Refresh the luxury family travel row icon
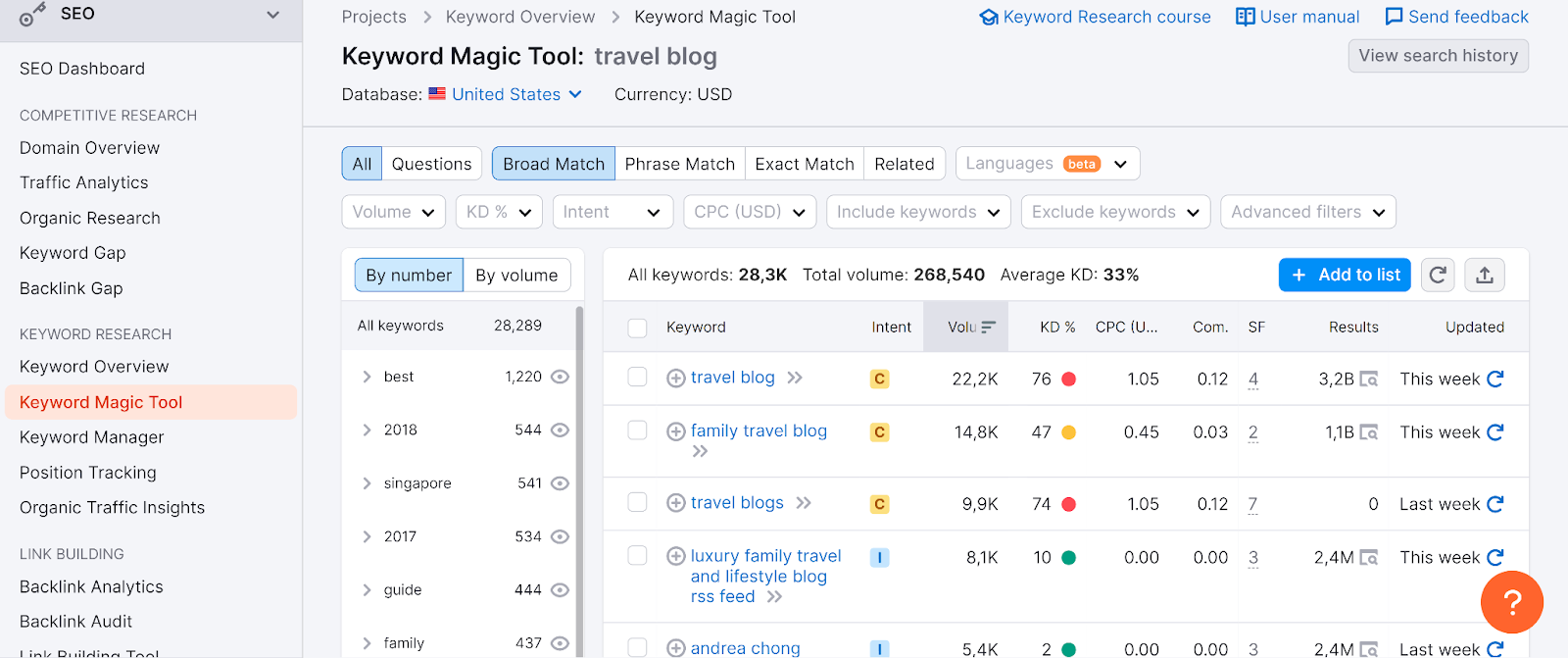This screenshot has height=658, width=1568. 1495,557
